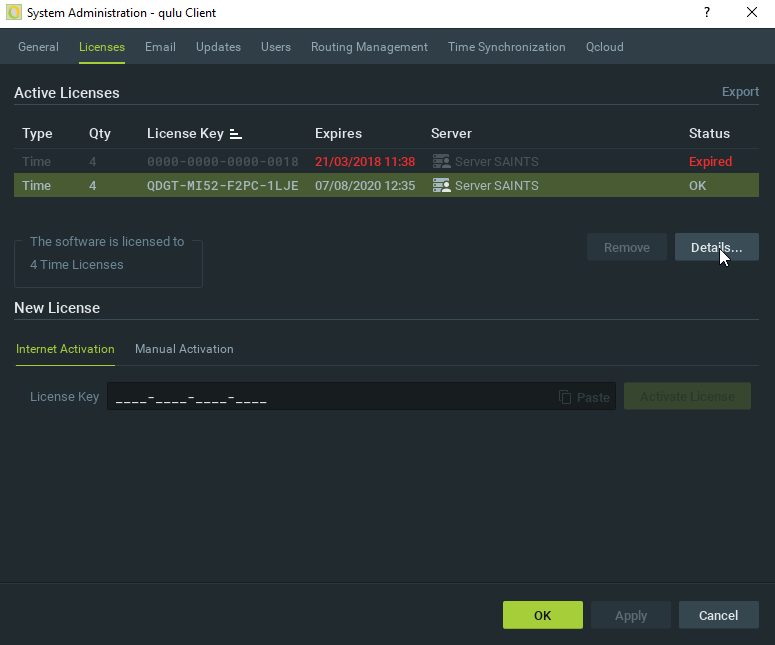The height and width of the screenshot is (645, 775).
Task: Click server icon in the expired license row
Action: 441,162
